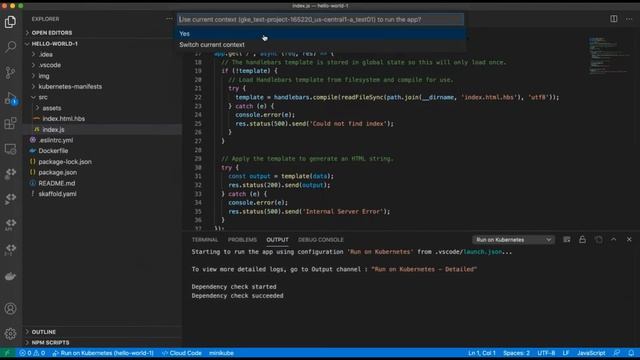This screenshot has height=360, width=640.
Task: Expand the NPM Scripts section
Action: pyautogui.click(x=102, y=342)
